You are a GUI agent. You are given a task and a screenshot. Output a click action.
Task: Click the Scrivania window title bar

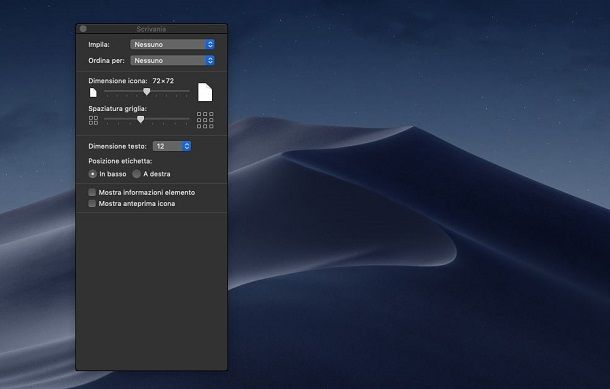(151, 29)
